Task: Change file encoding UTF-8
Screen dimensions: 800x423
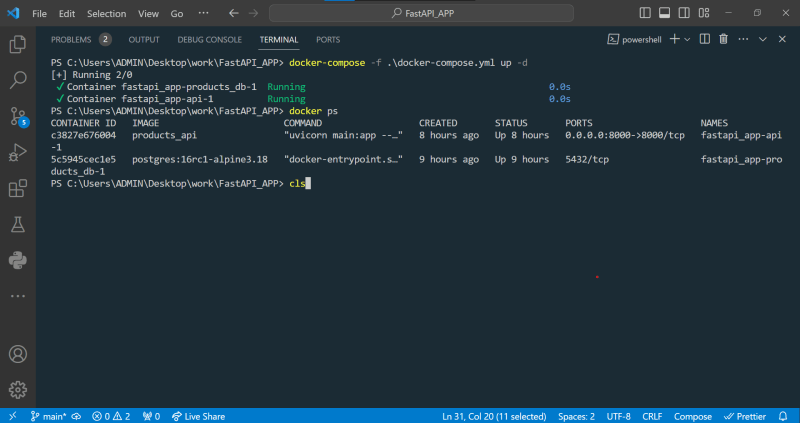Action: point(618,416)
